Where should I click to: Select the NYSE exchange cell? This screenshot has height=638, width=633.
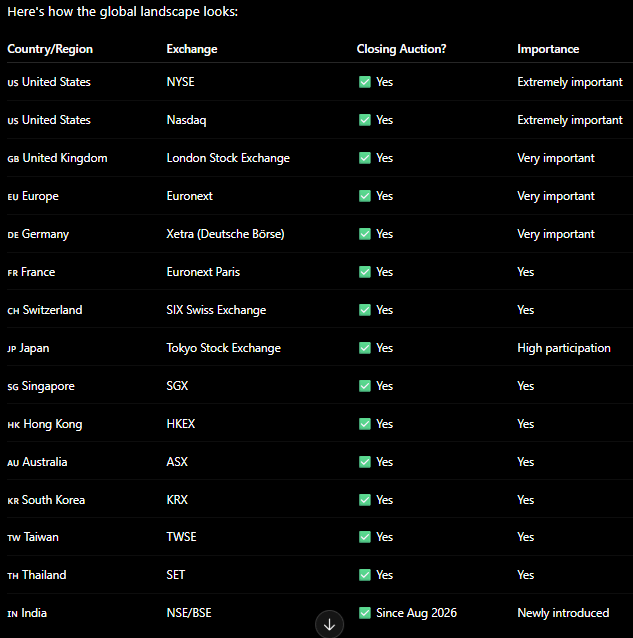(181, 82)
